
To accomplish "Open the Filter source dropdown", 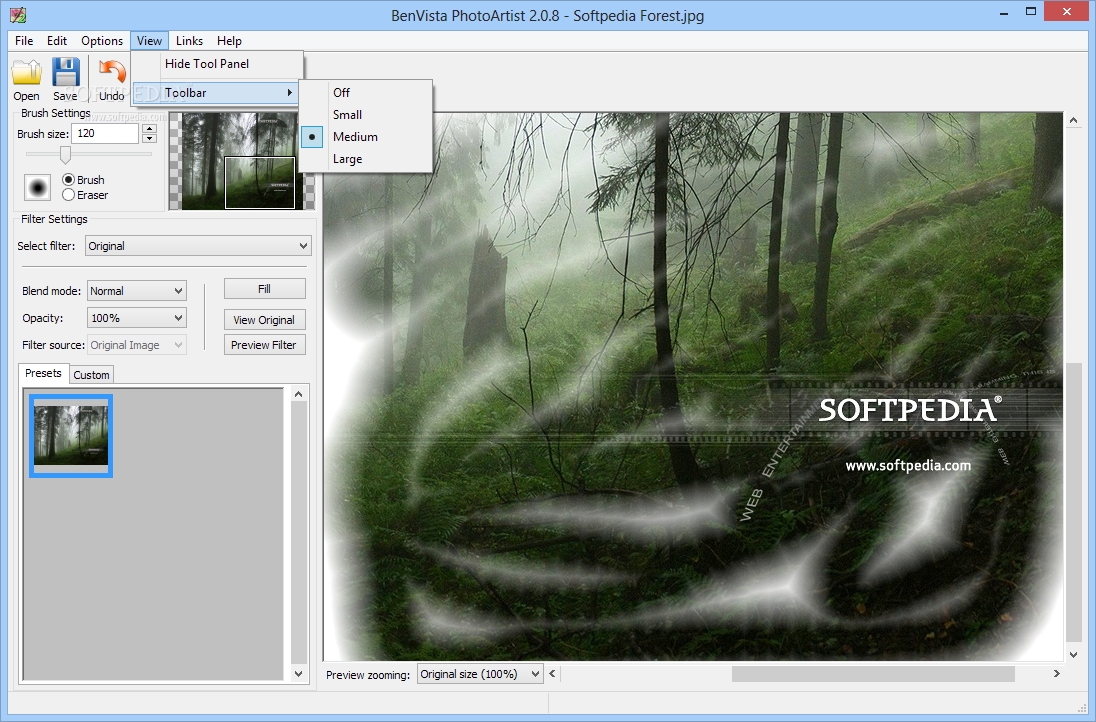I will (137, 345).
